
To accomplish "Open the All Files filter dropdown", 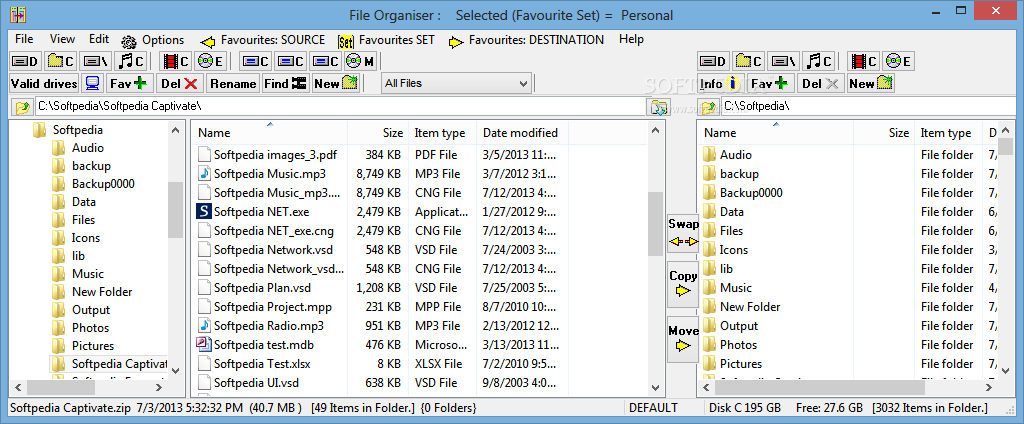I will 456,83.
